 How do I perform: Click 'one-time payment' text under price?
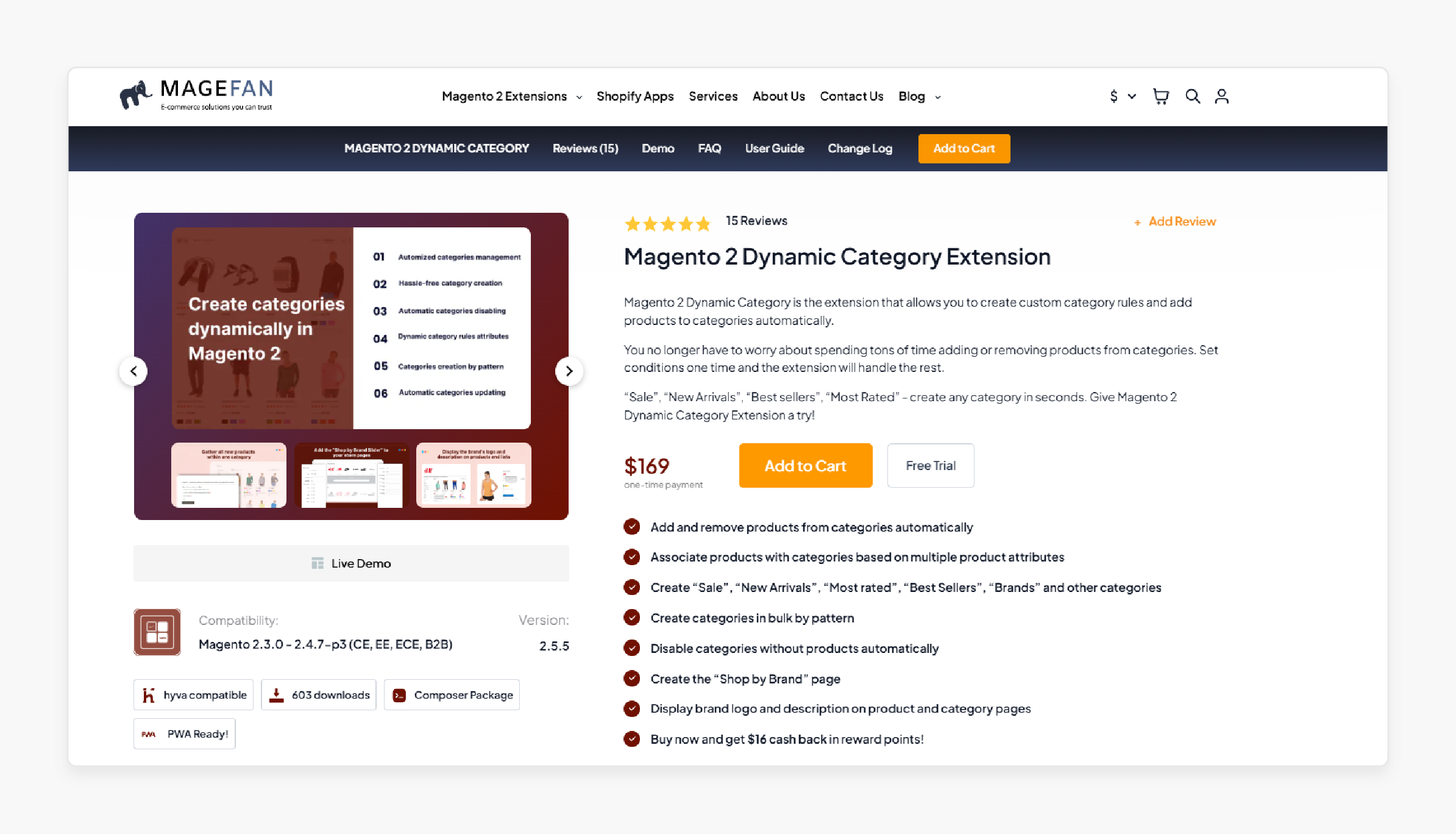tap(663, 485)
